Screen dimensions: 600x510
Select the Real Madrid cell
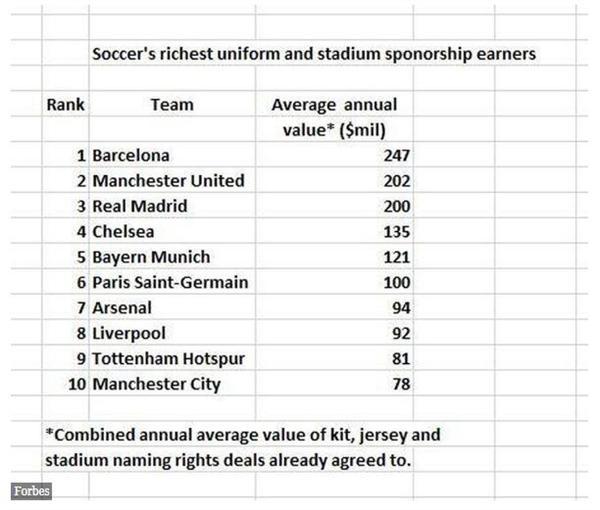coord(140,206)
